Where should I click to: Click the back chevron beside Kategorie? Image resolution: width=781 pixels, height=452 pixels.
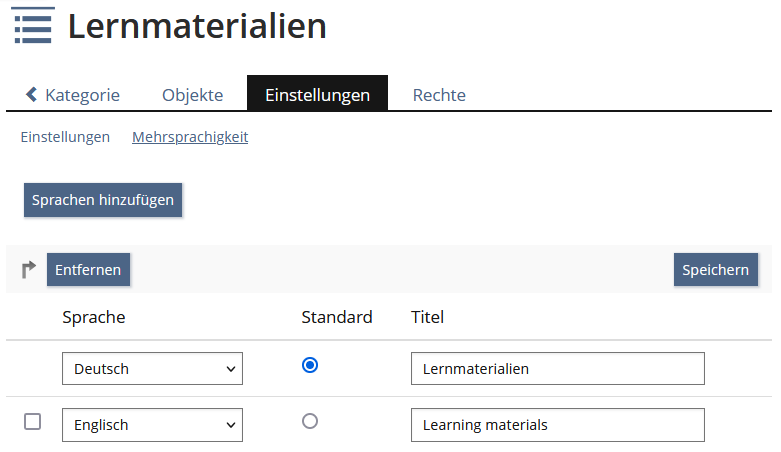32,95
